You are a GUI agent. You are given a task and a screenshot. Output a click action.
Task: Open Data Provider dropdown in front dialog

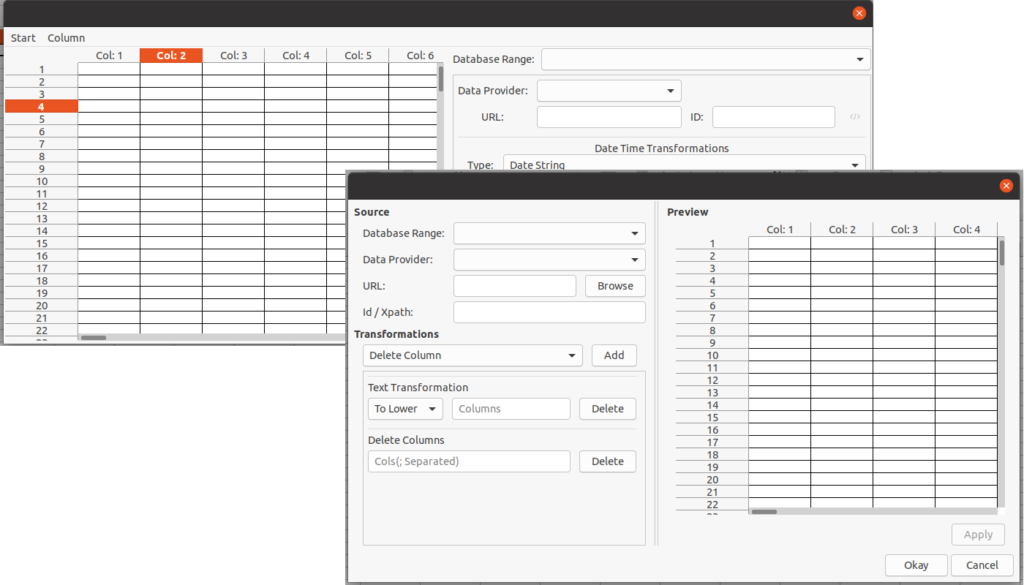point(549,260)
